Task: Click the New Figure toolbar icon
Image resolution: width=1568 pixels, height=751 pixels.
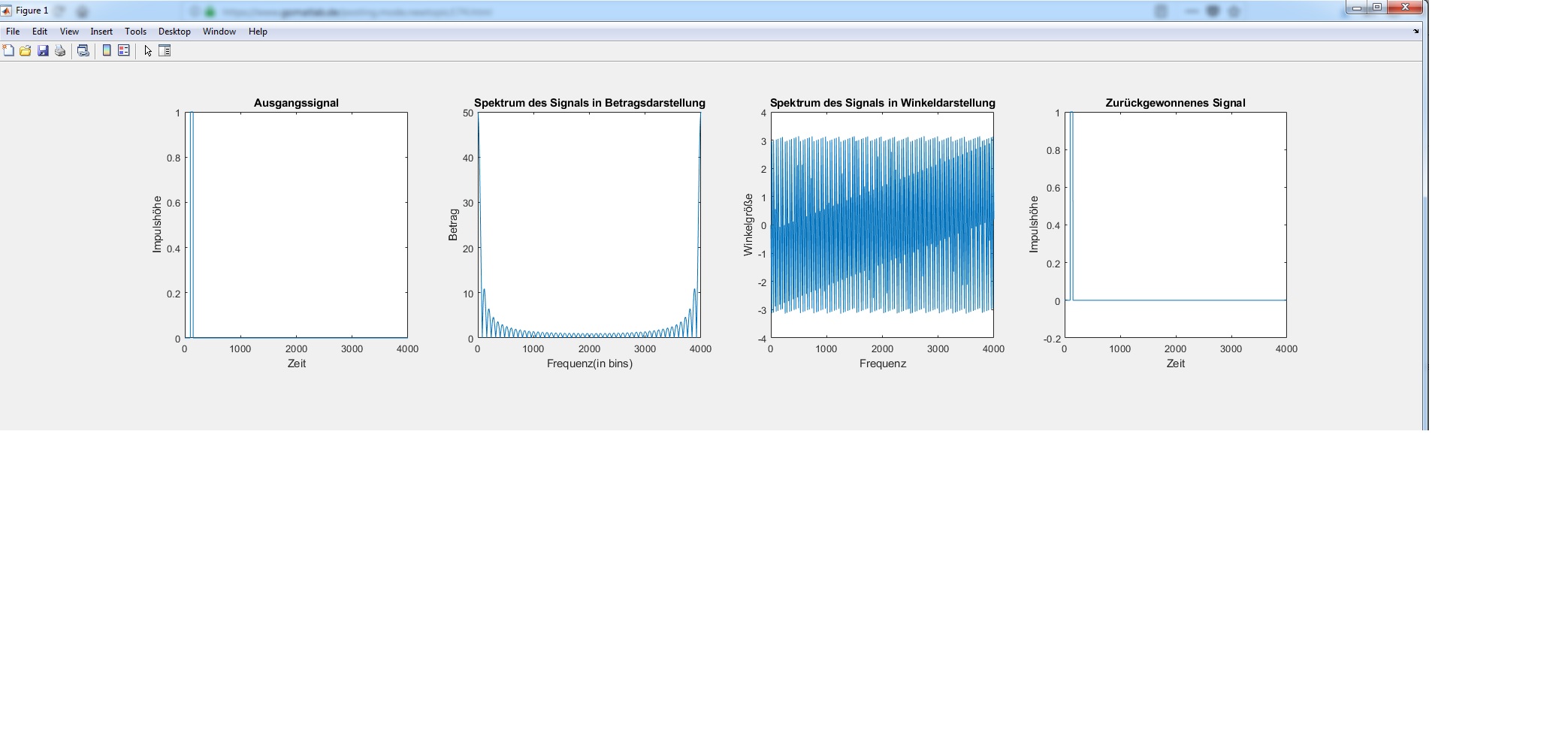Action: click(8, 51)
